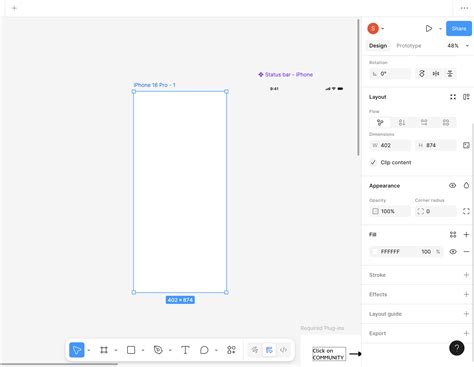Toggle the Clip content checkbox
Screen dimensions: 474x367
[373, 162]
